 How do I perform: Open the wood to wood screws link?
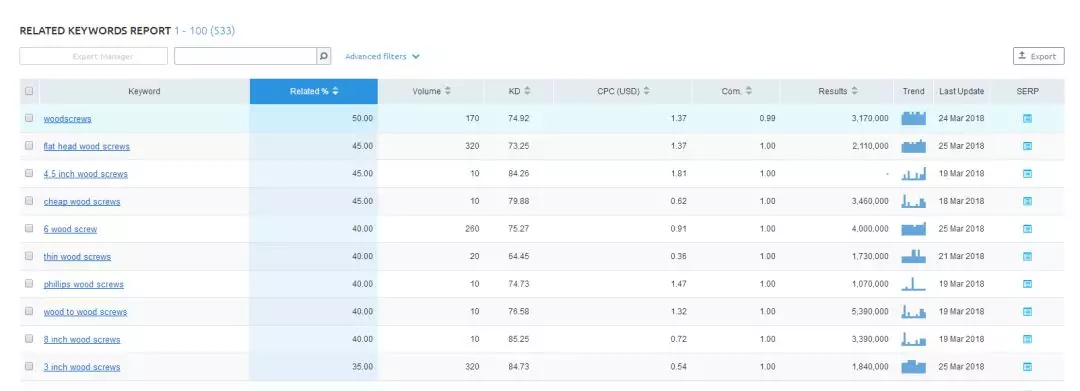[85, 312]
